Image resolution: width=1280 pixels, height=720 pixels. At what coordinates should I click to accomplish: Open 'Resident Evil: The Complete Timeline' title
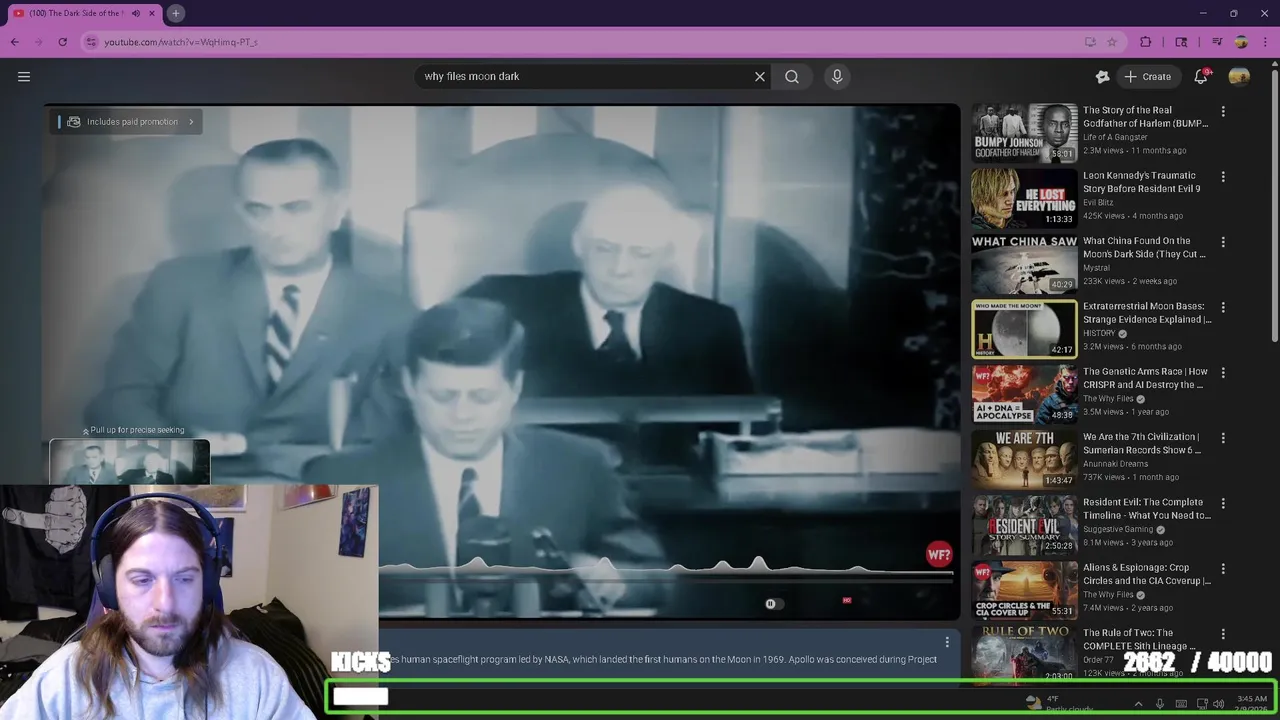1147,509
